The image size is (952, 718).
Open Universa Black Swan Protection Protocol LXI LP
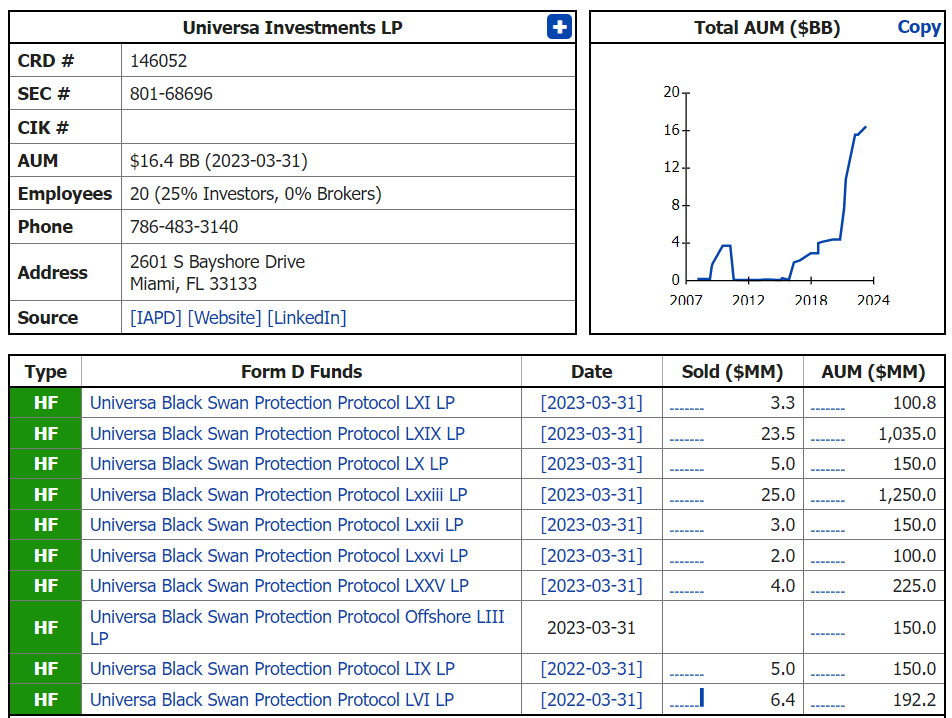point(272,403)
